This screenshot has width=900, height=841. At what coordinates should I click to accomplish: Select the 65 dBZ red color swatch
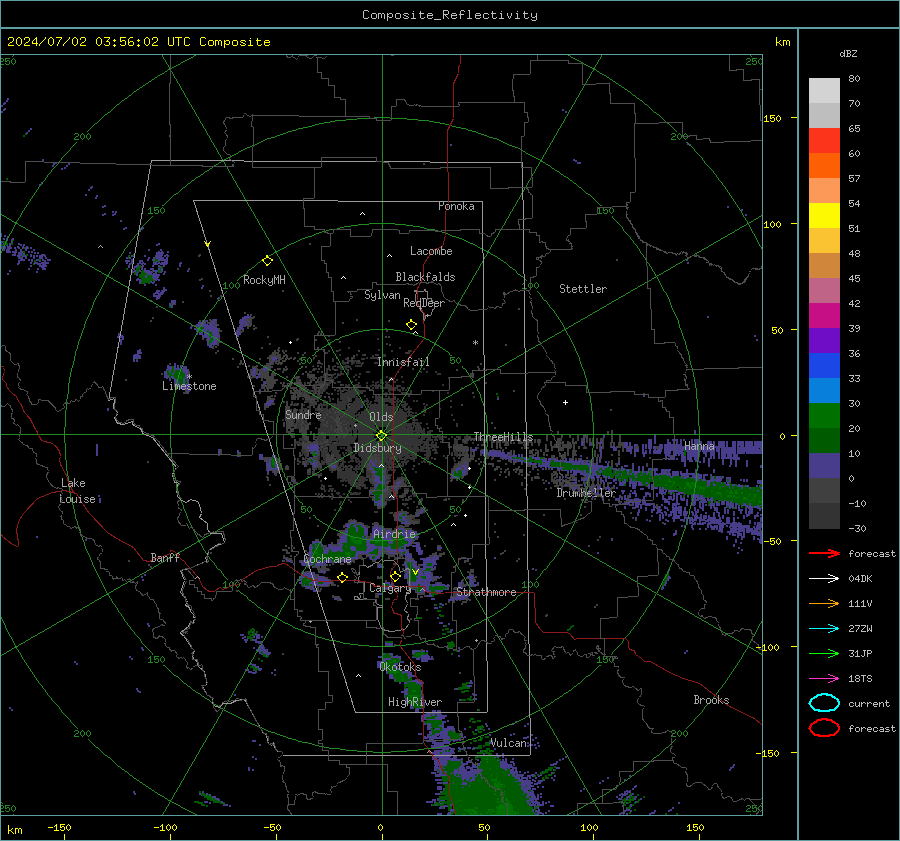(x=824, y=140)
